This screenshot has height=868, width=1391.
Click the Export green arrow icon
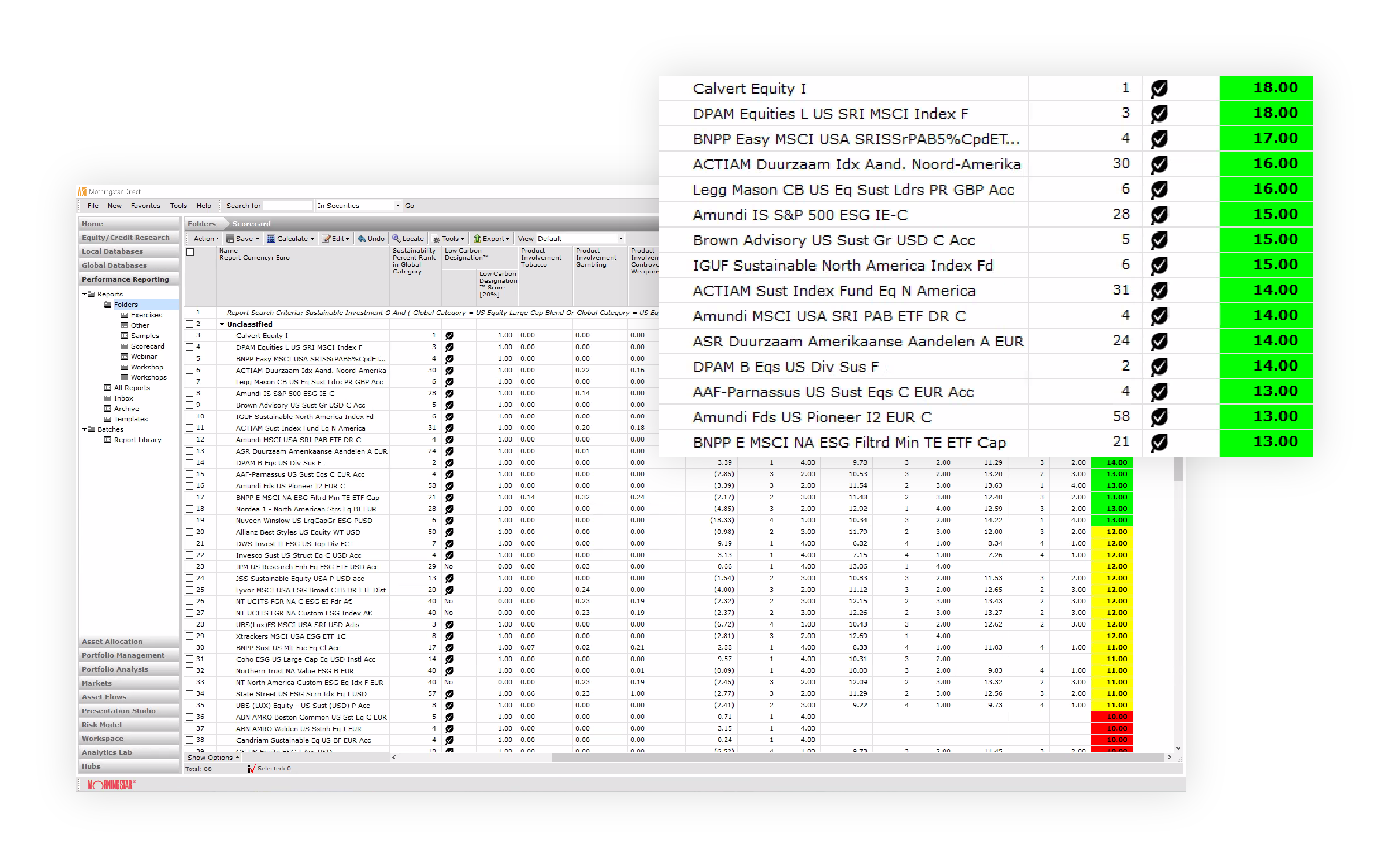tap(477, 239)
